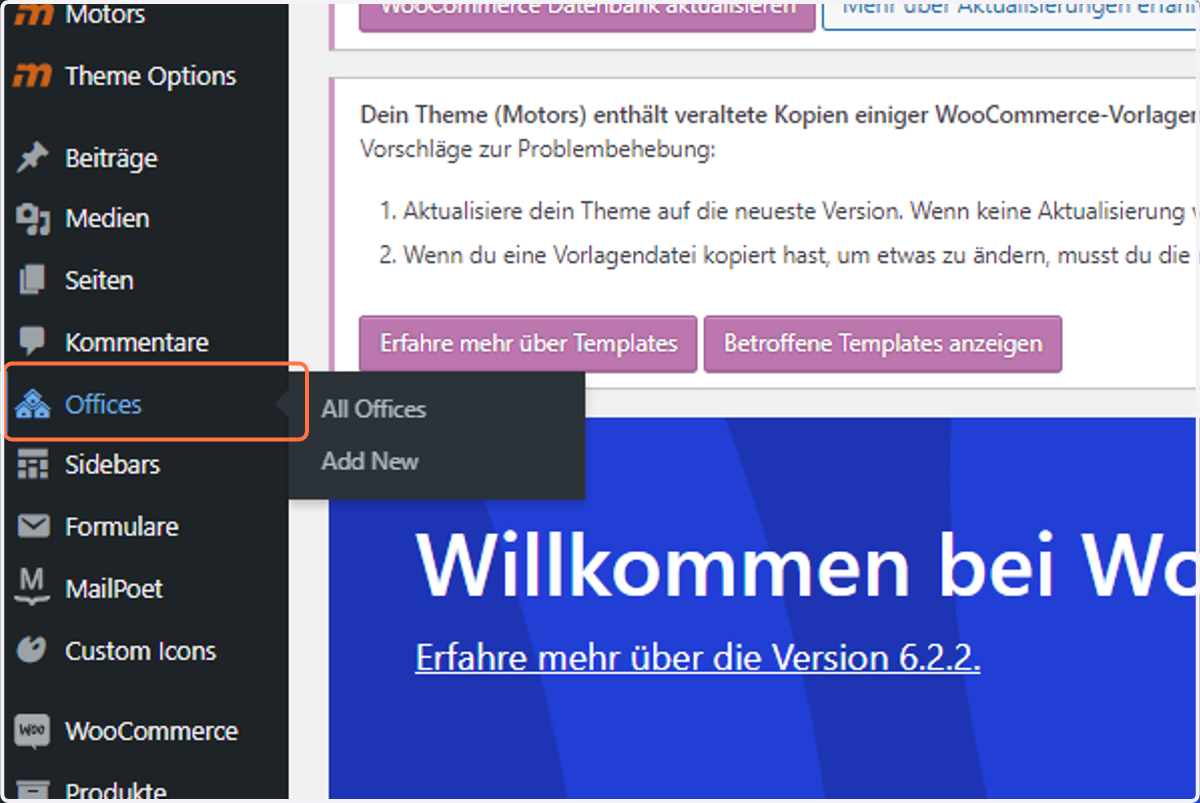Click the Theme Options logo icon
This screenshot has height=803, width=1200.
pos(33,76)
